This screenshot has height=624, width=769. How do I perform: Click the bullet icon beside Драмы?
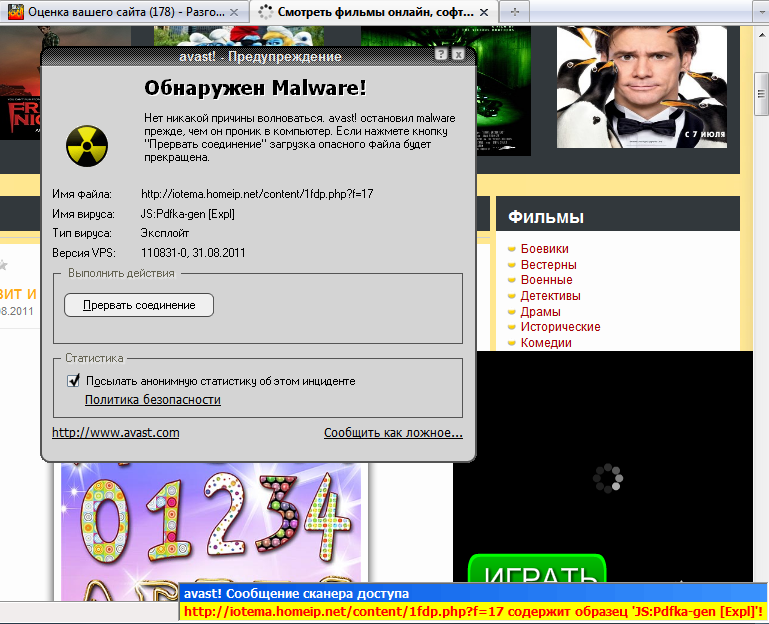(x=512, y=312)
